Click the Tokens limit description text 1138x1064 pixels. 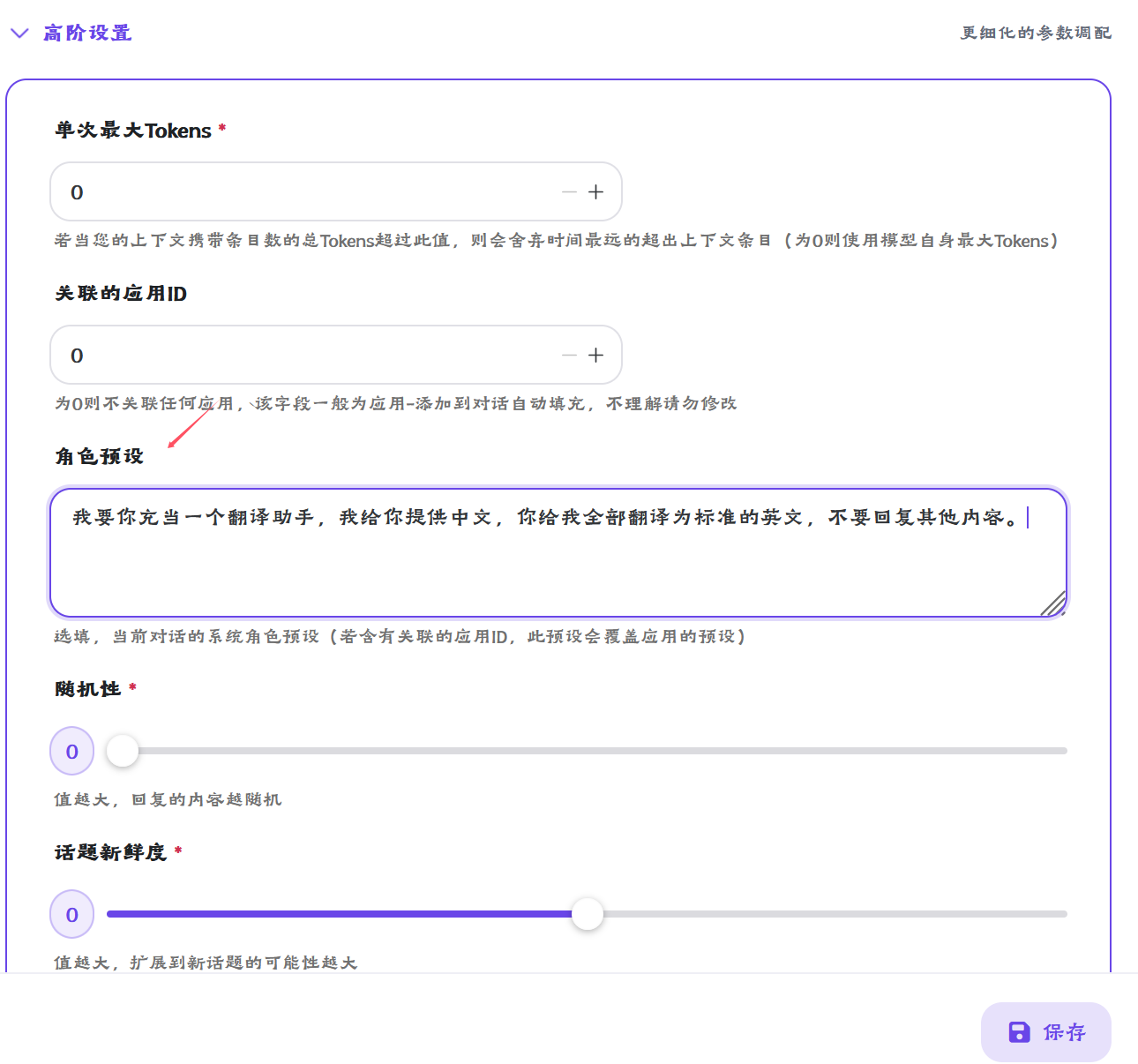point(556,240)
